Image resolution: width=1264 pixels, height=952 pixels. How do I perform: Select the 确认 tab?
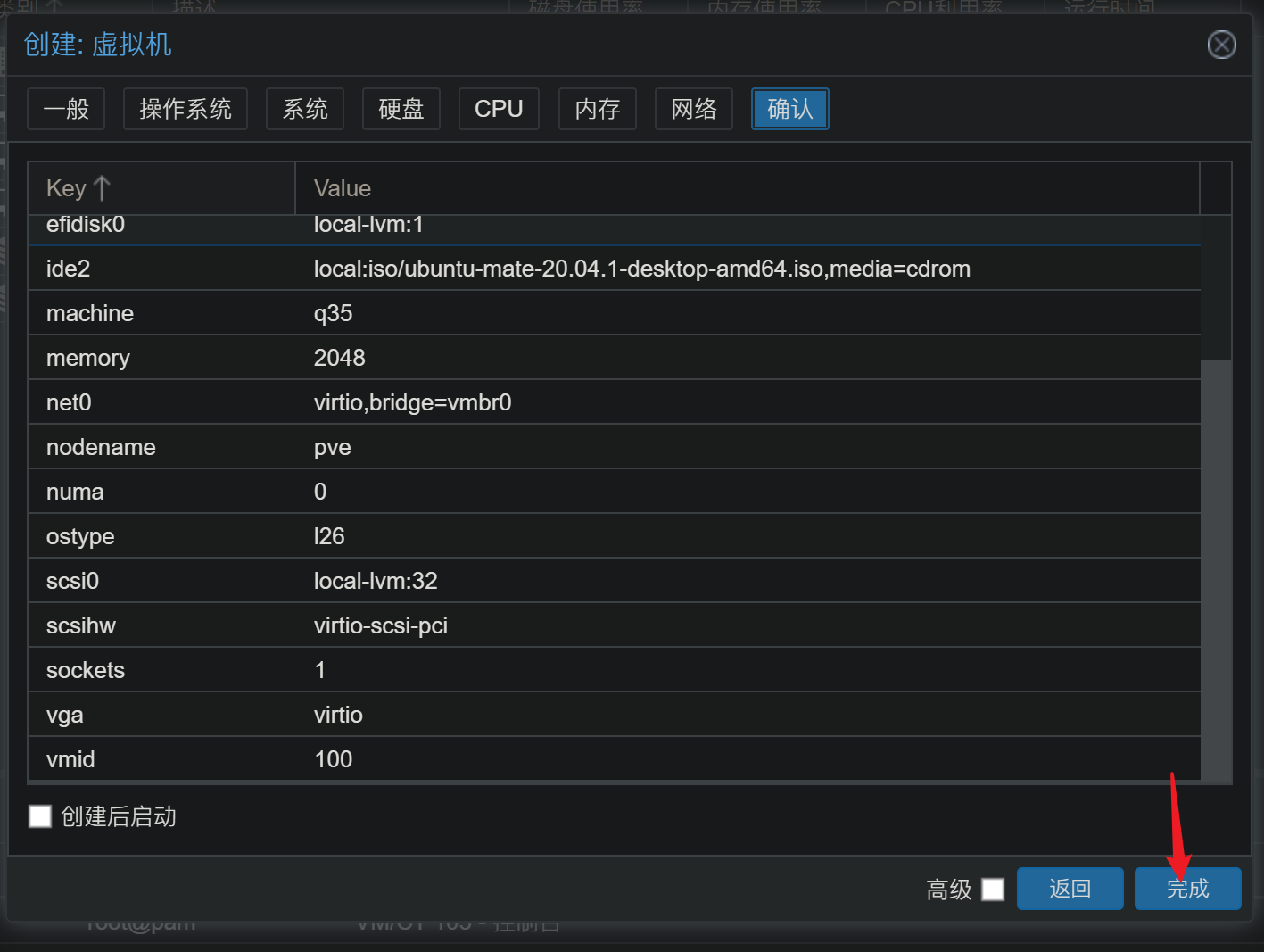(790, 109)
